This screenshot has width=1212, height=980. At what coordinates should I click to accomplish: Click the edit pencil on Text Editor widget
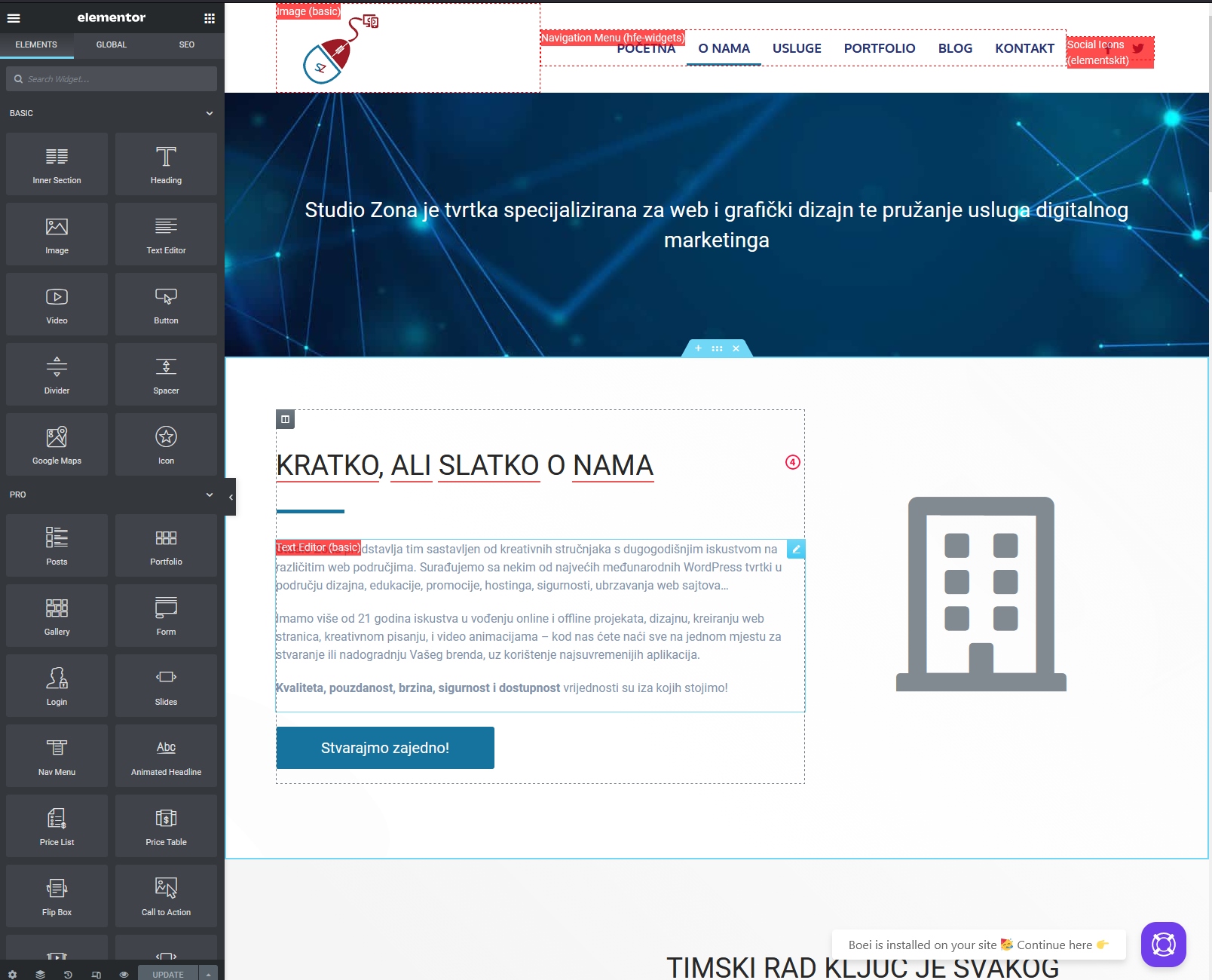pos(796,549)
